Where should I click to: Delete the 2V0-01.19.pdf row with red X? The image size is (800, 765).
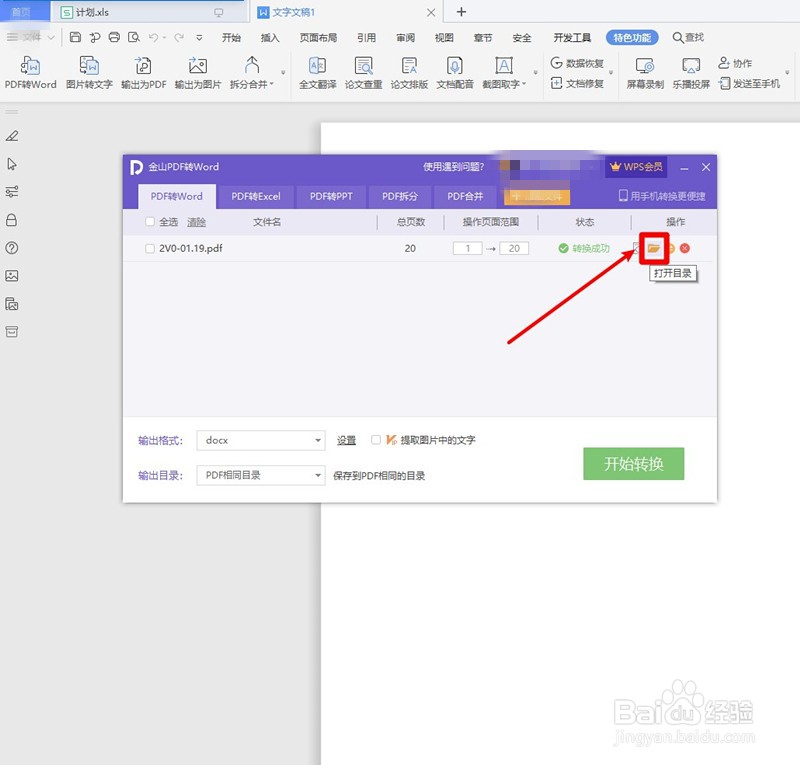tap(685, 249)
